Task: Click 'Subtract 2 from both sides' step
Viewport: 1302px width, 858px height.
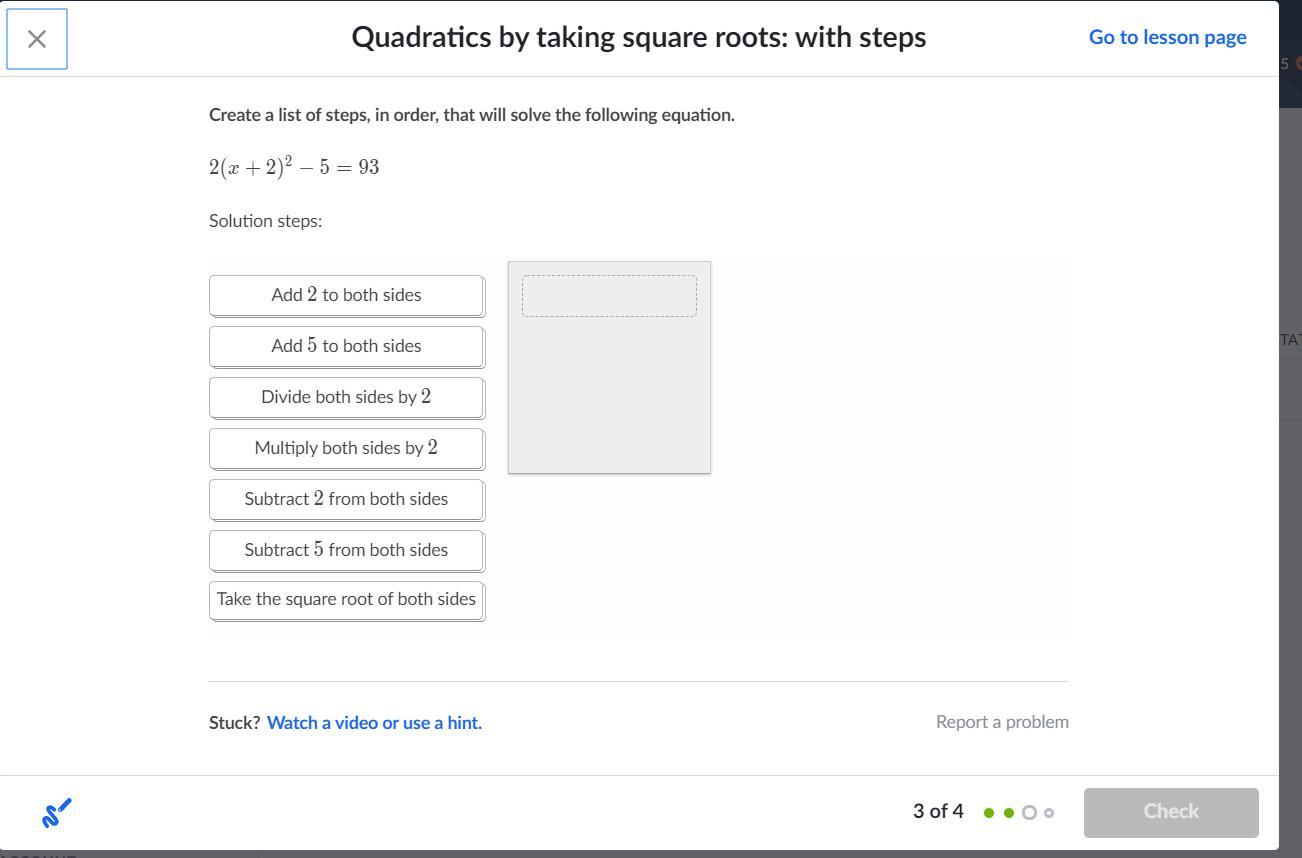Action: click(346, 499)
